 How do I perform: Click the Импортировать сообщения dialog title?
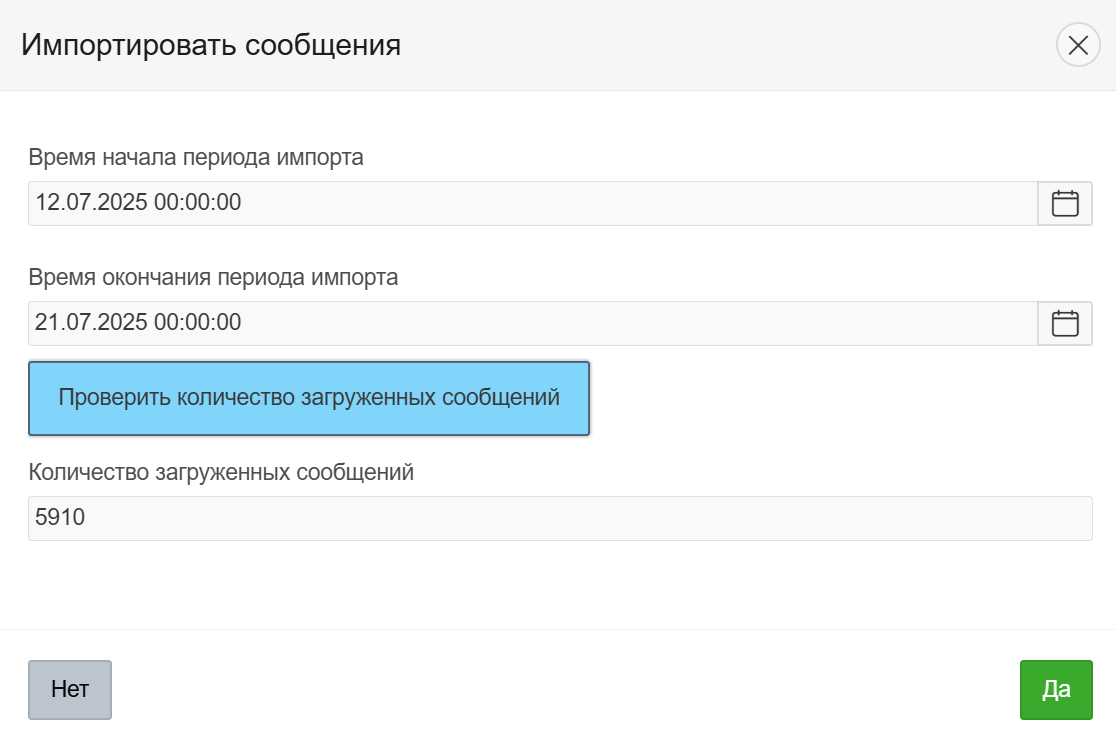pos(211,46)
